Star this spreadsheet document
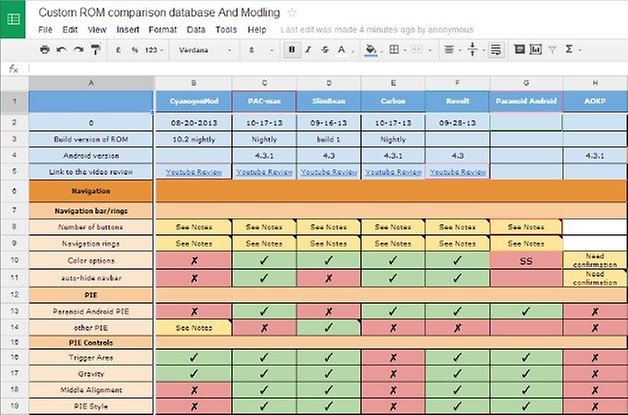 [292, 13]
